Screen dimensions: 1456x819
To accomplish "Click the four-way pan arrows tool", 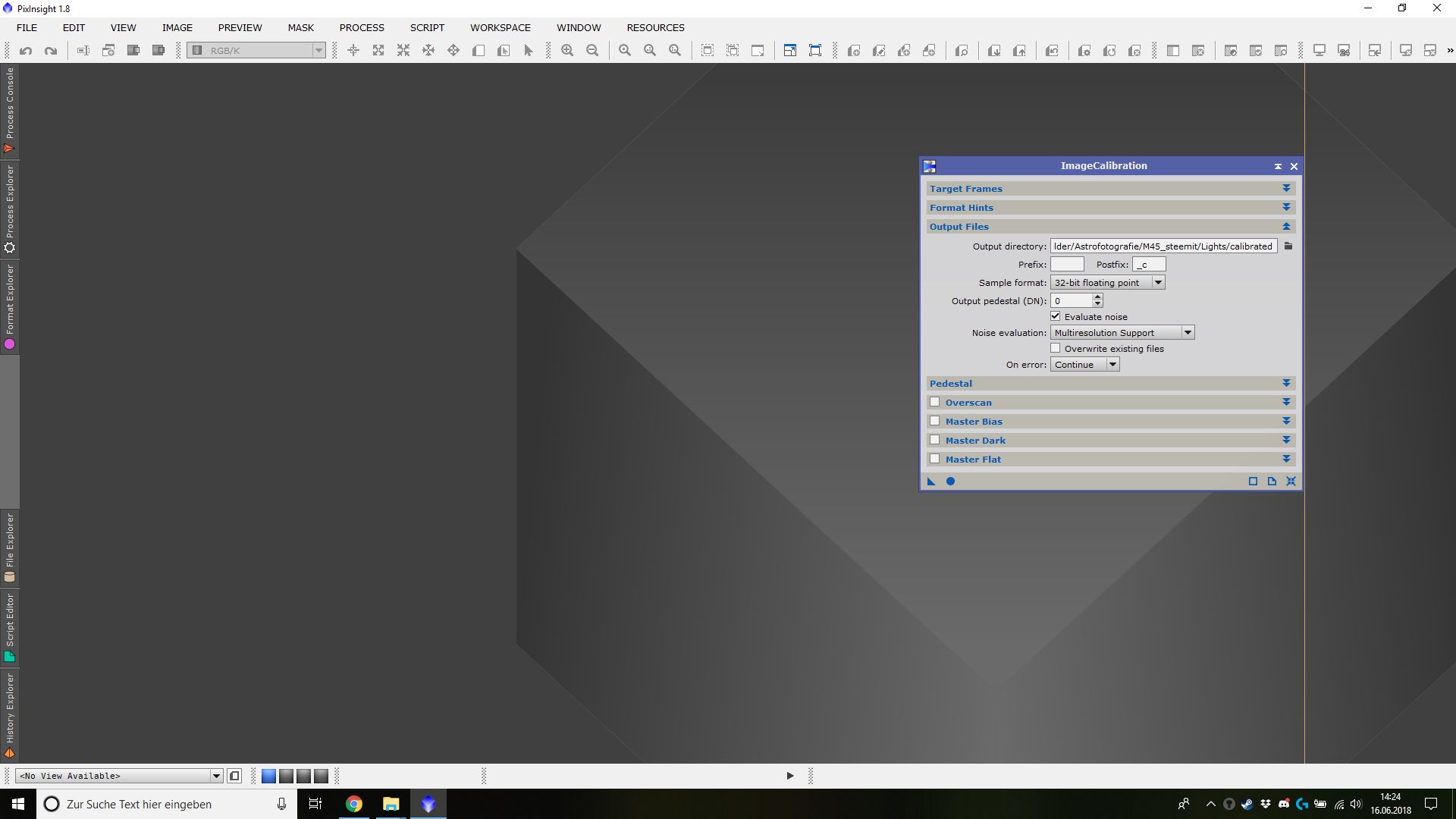I will pyautogui.click(x=453, y=51).
